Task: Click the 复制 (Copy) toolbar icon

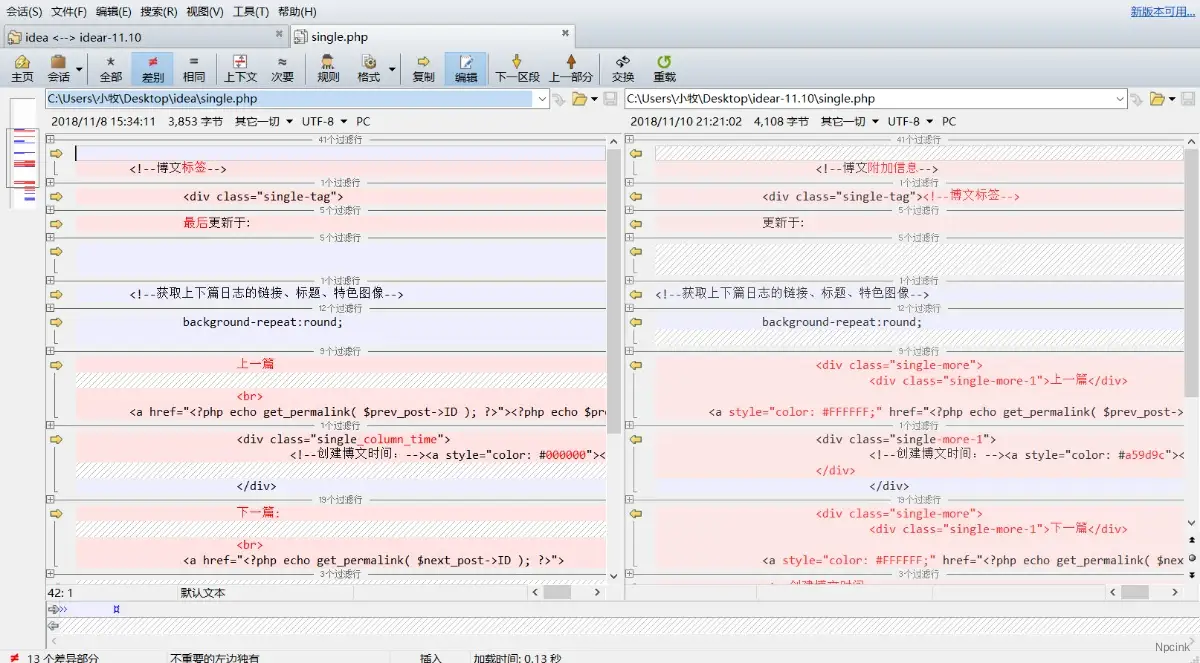Action: [423, 68]
